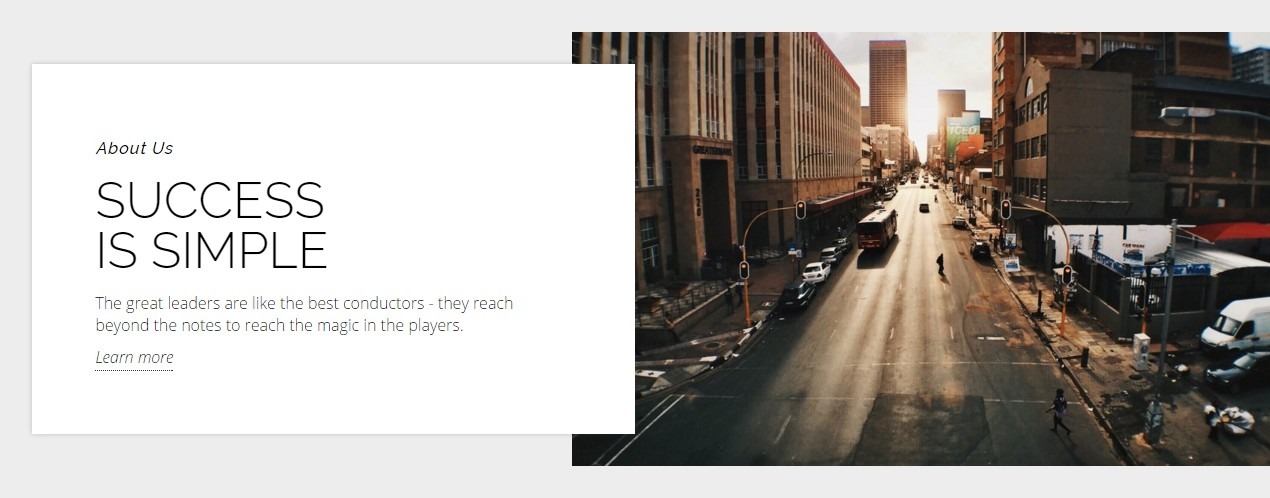This screenshot has height=498, width=1270.
Task: Click the lone person walking mid-street
Action: [939, 264]
